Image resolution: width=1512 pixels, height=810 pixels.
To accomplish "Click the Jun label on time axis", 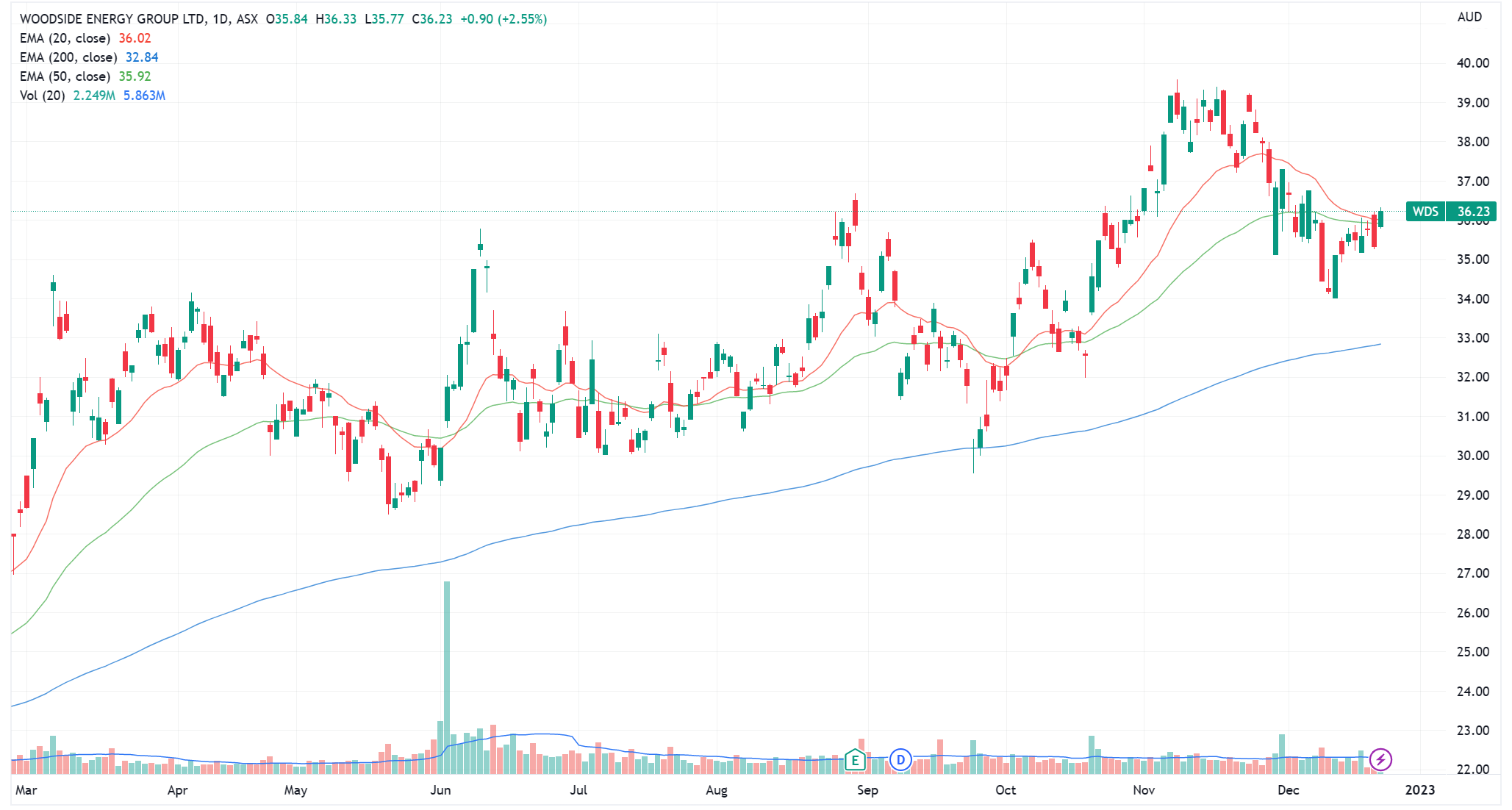I will (x=440, y=790).
